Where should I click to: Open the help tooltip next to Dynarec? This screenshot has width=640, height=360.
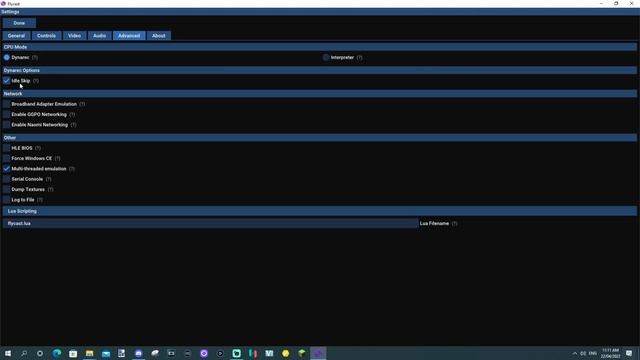(x=35, y=58)
